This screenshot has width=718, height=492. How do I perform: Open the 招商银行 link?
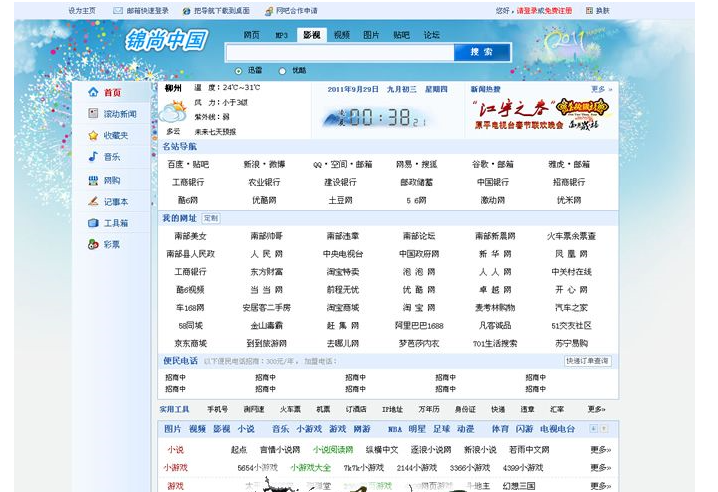tap(569, 182)
